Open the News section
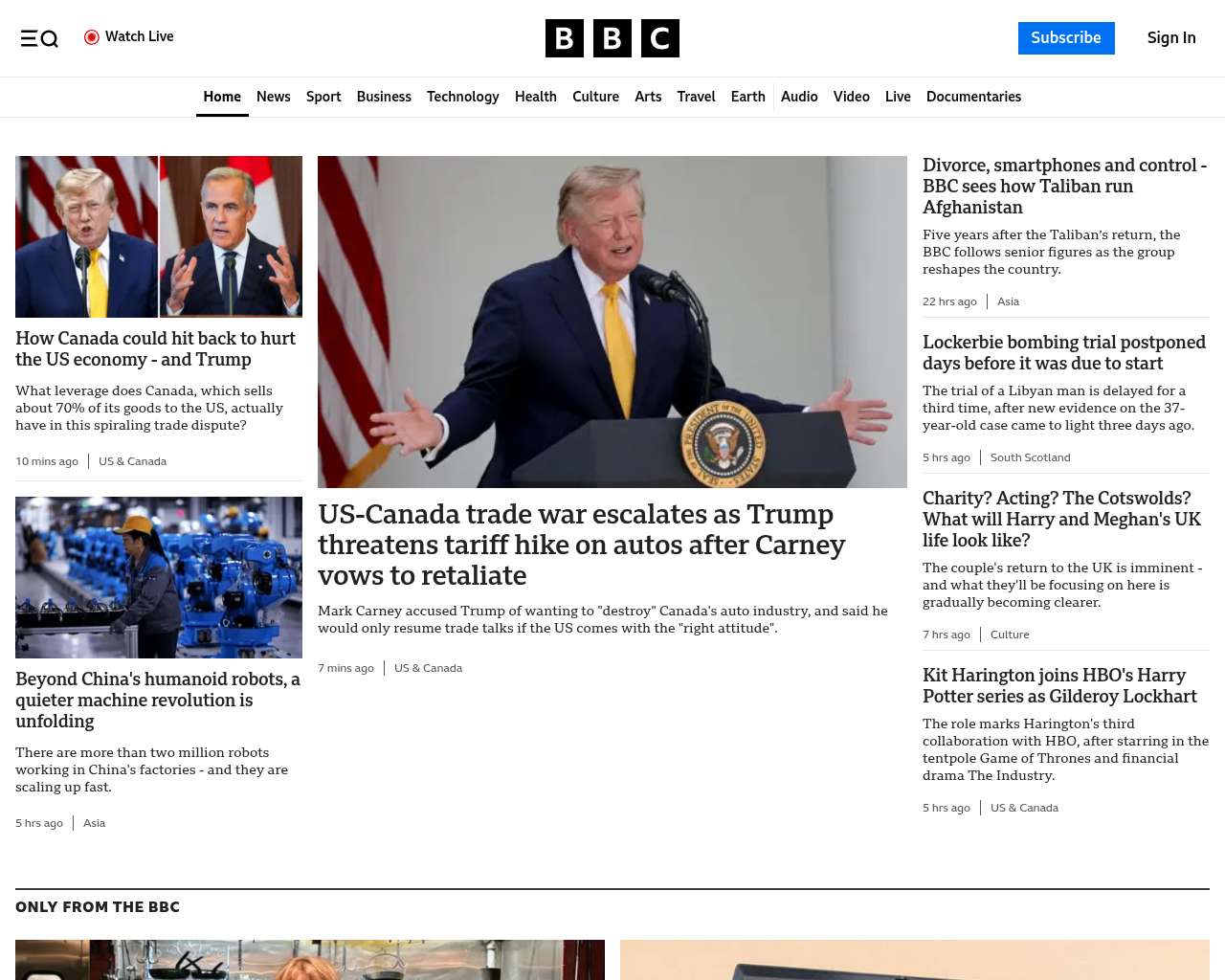 click(x=274, y=97)
